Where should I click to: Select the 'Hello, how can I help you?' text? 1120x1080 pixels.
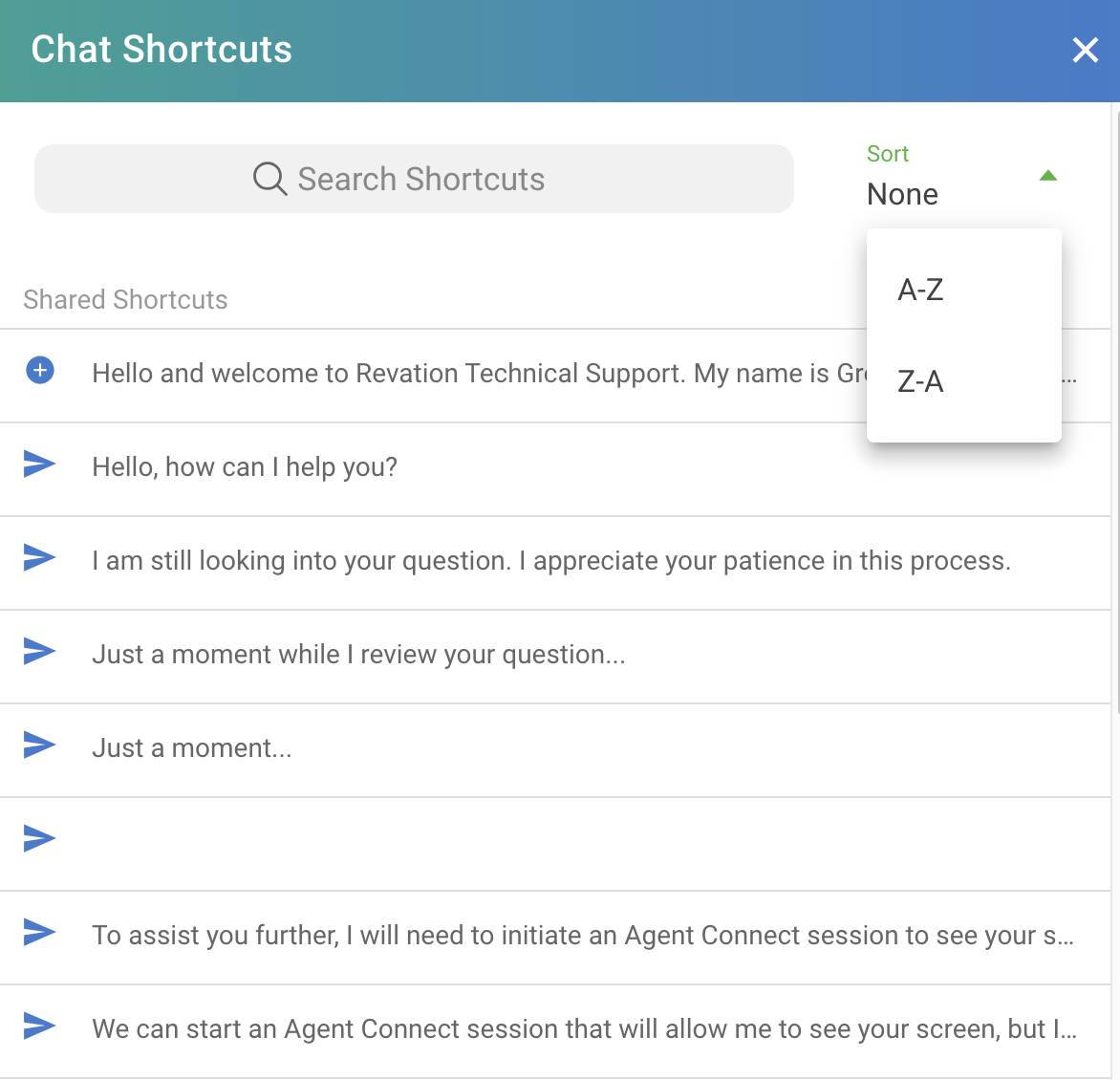tap(245, 467)
